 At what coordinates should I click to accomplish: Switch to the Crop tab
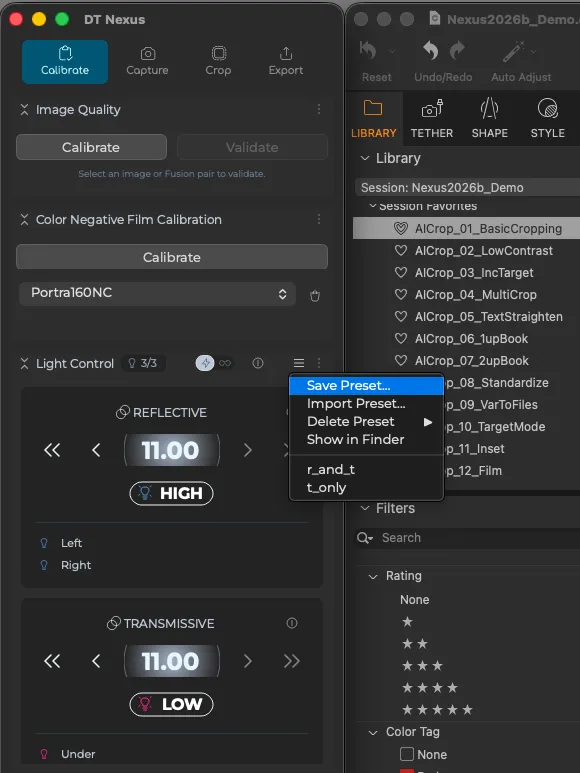click(x=218, y=62)
